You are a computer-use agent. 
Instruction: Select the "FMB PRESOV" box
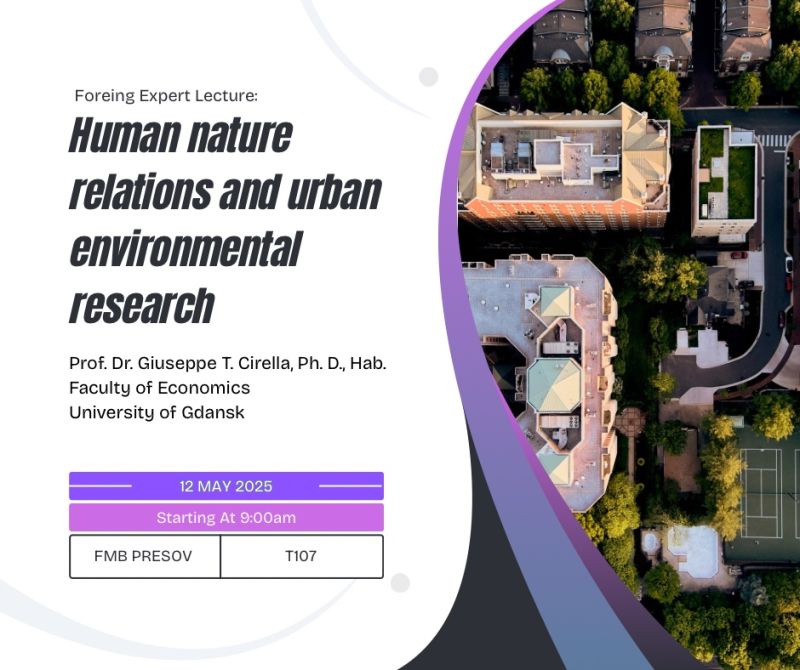[145, 556]
